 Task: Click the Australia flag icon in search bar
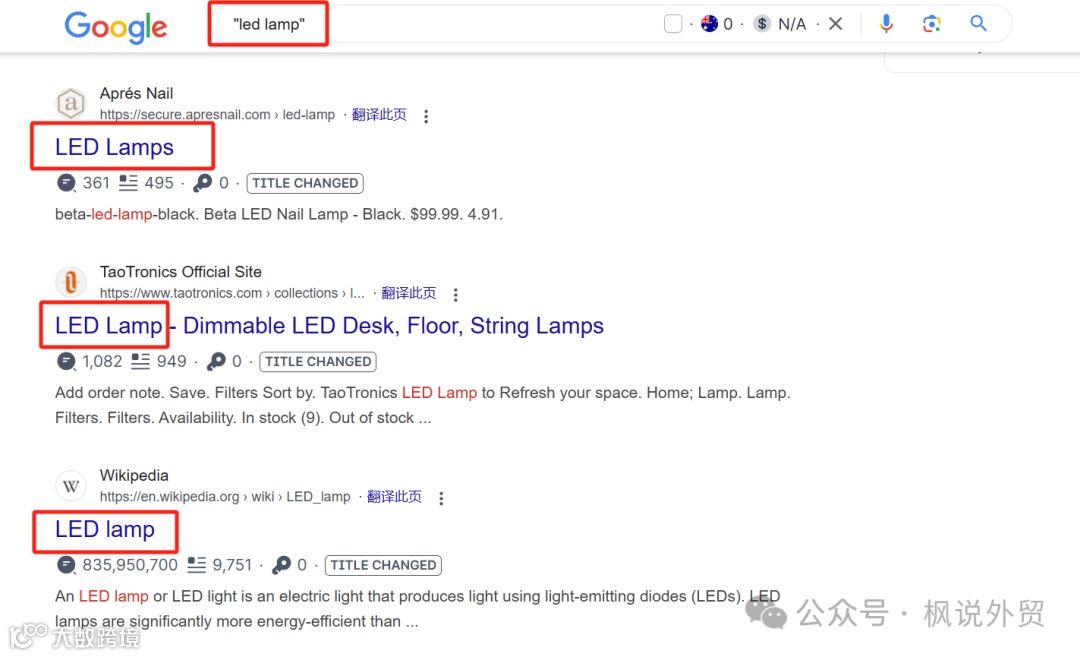pos(709,24)
